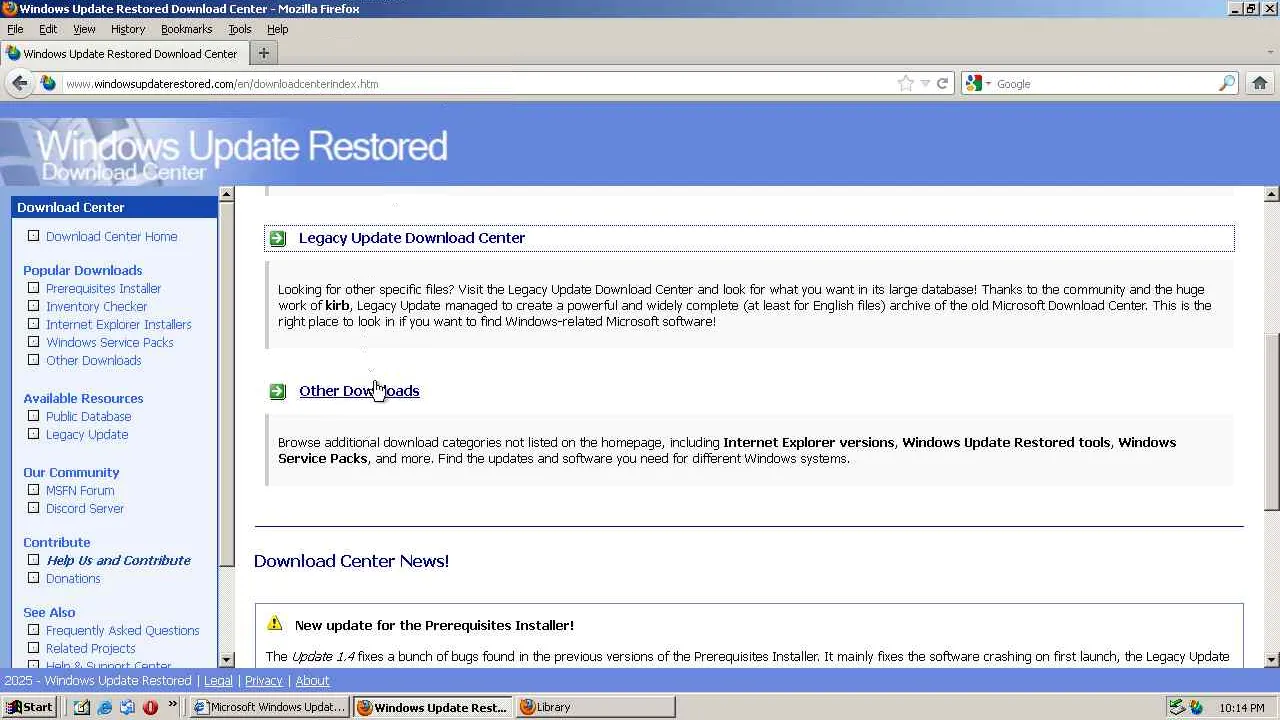1280x720 pixels.
Task: Open a new tab with the plus button
Action: point(264,53)
